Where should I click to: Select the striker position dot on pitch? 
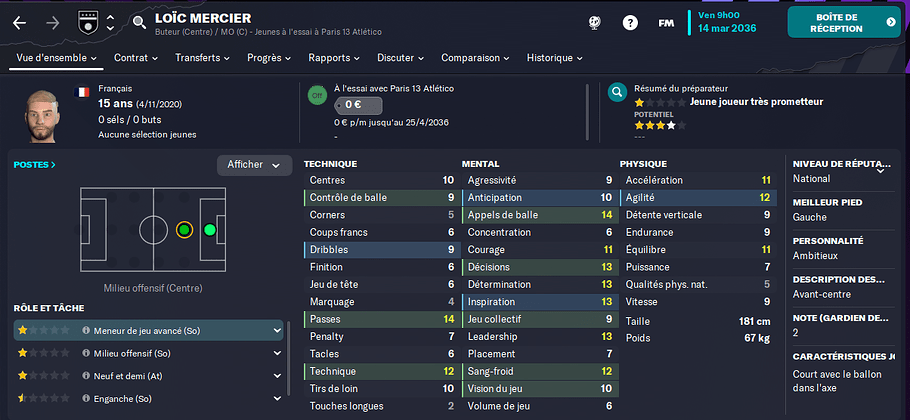click(x=210, y=230)
